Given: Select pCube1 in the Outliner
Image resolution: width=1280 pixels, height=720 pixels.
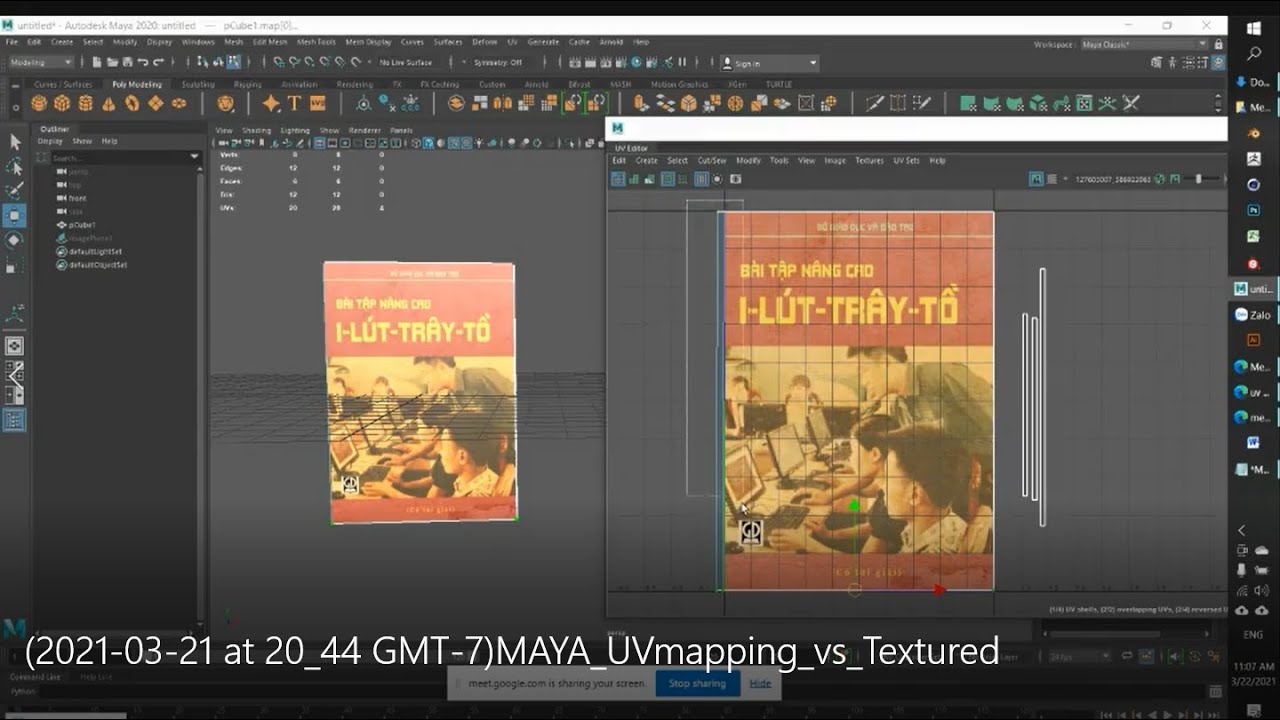Looking at the screenshot, I should (82, 225).
